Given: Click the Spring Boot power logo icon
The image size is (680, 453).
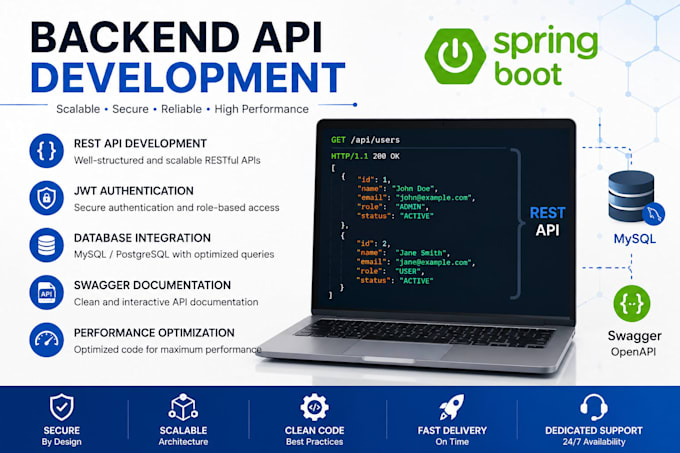Looking at the screenshot, I should pyautogui.click(x=455, y=56).
